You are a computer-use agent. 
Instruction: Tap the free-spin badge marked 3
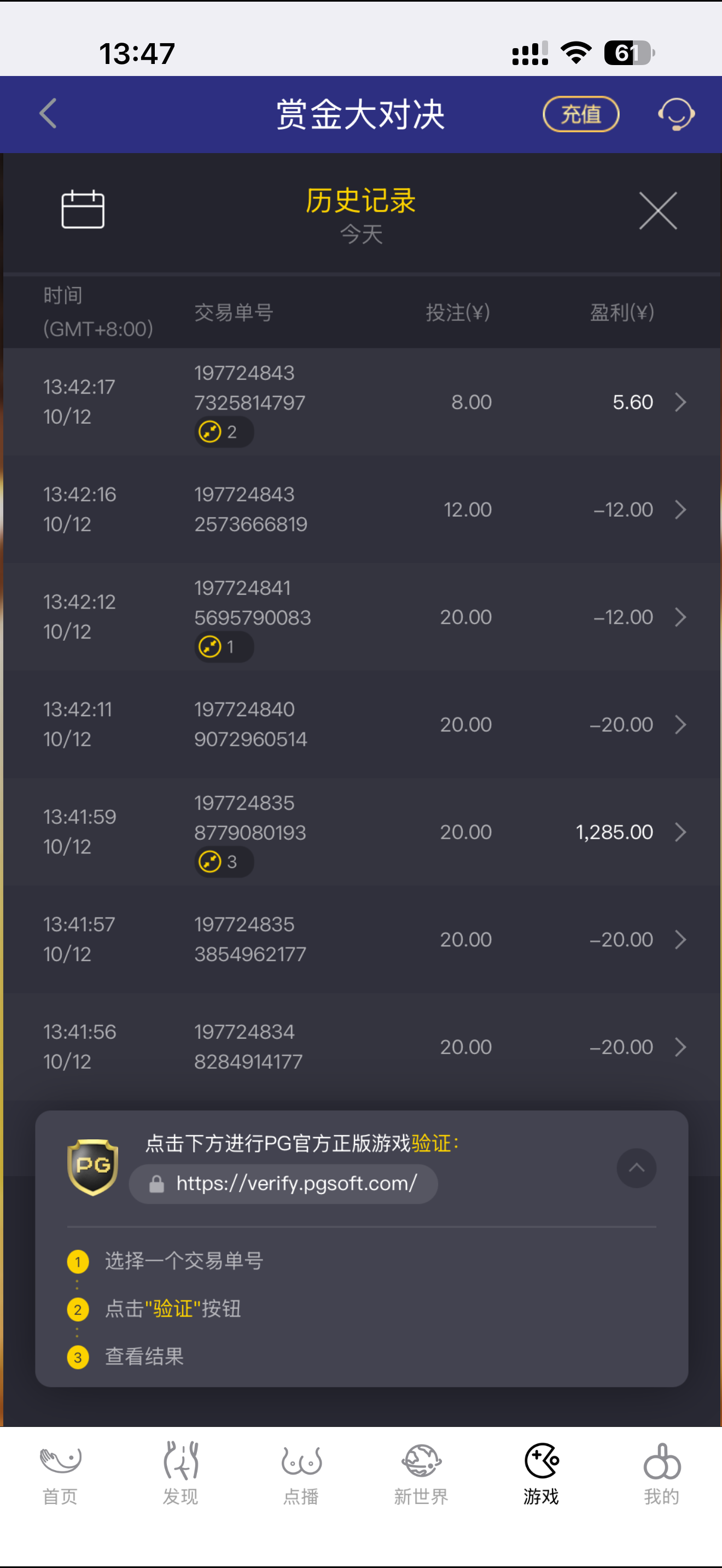[x=223, y=862]
